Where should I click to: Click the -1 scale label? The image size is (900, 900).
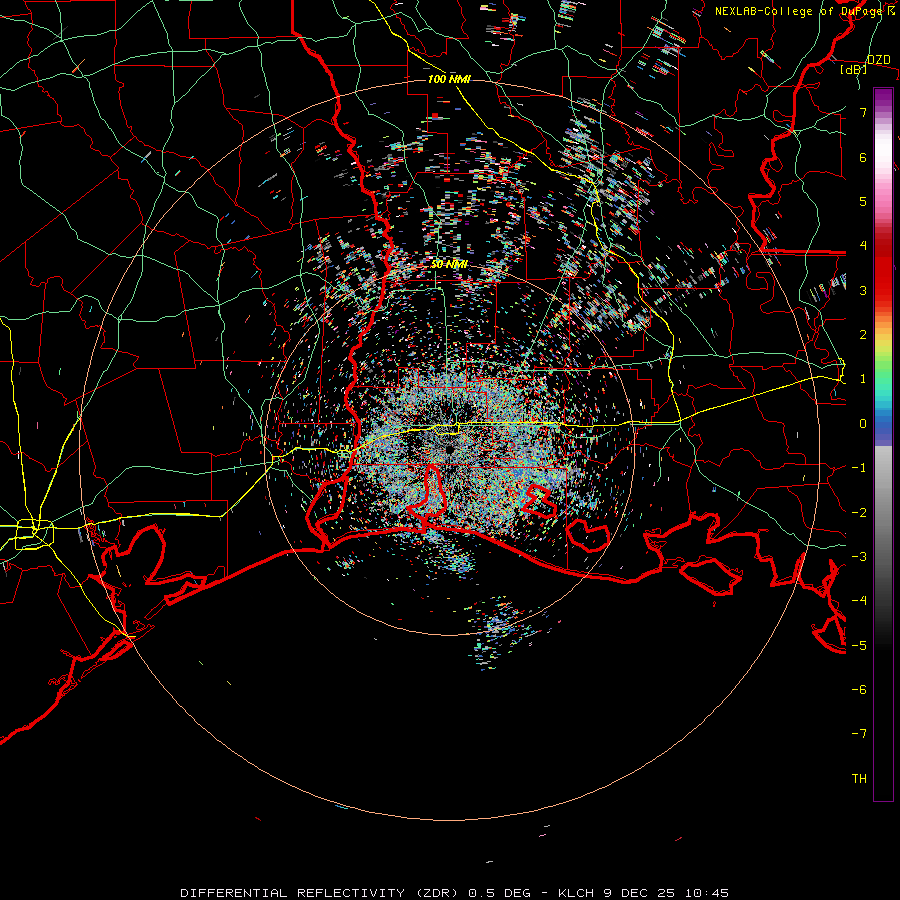click(x=859, y=468)
